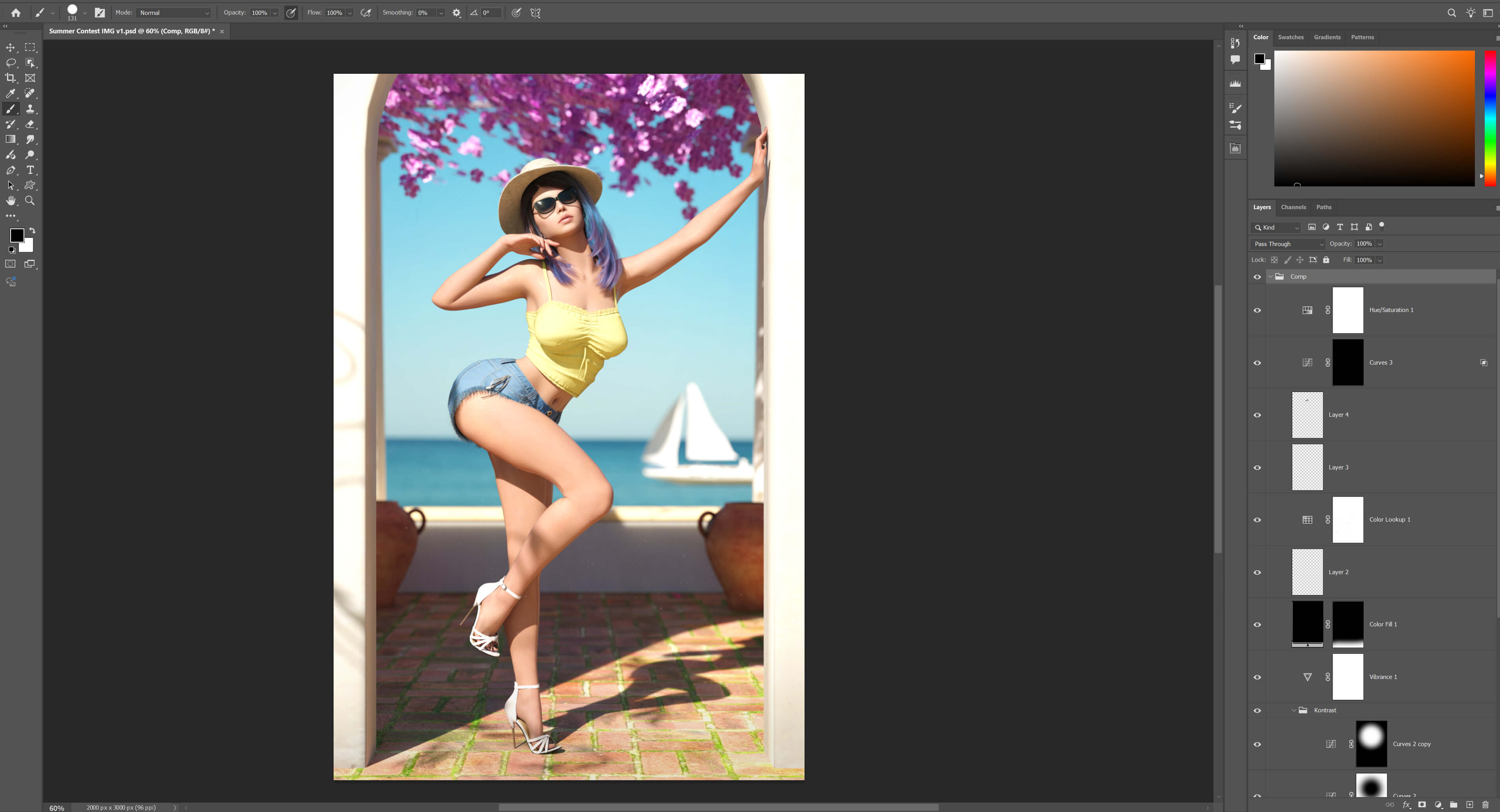Select the Hand tool

[11, 201]
